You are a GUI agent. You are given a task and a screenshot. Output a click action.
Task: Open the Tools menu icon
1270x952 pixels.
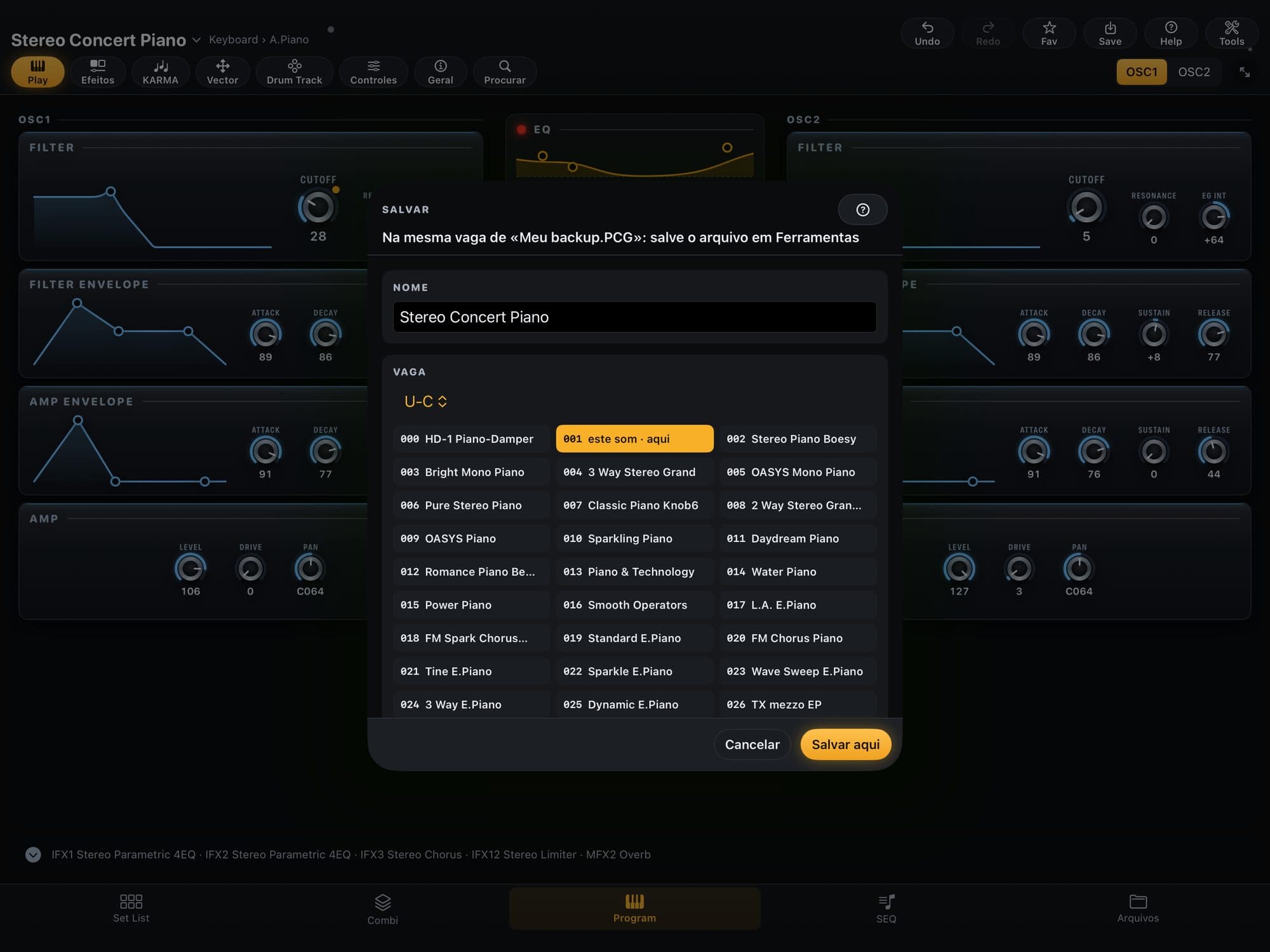point(1231,33)
